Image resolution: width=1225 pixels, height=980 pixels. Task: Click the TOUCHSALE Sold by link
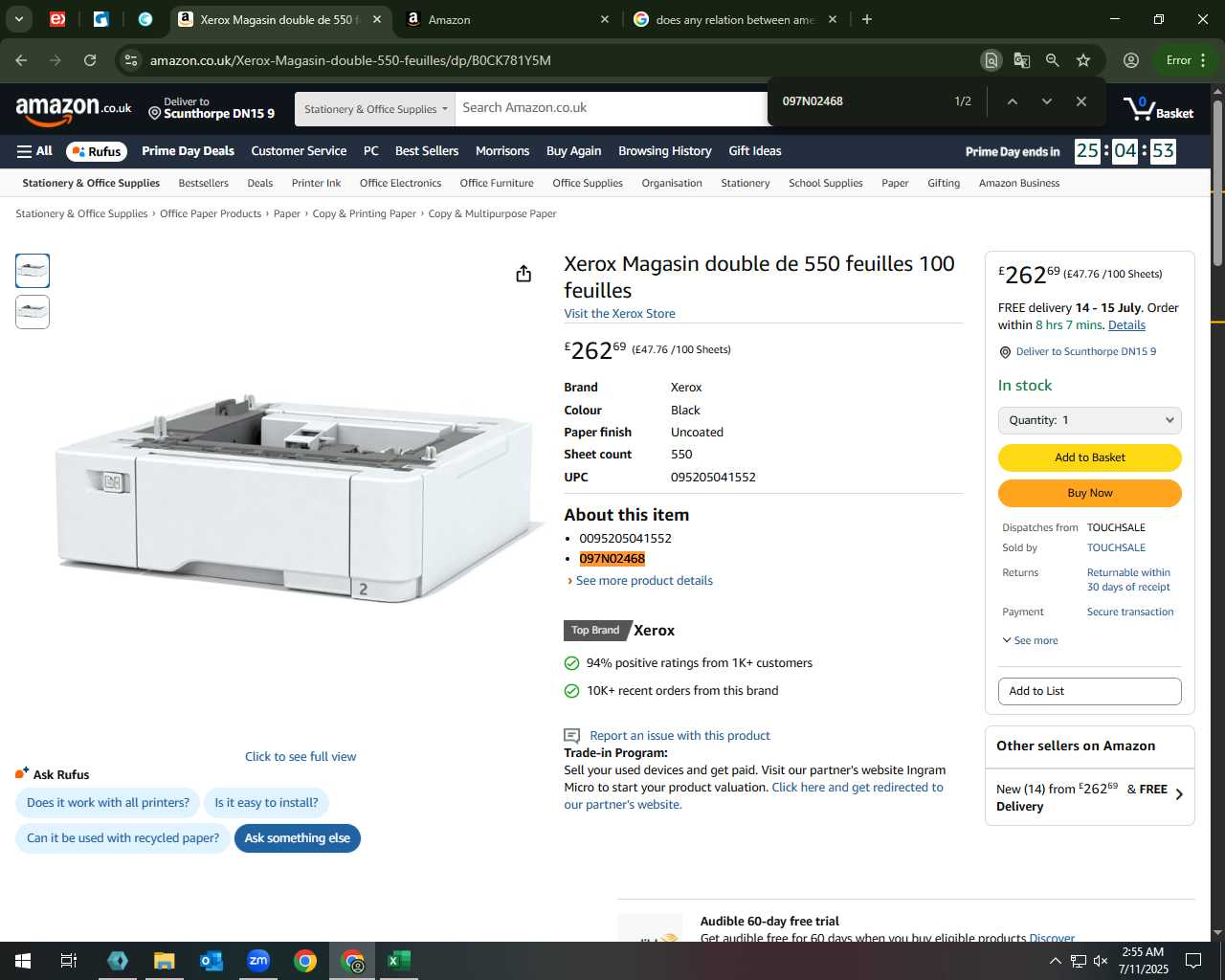pos(1116,548)
